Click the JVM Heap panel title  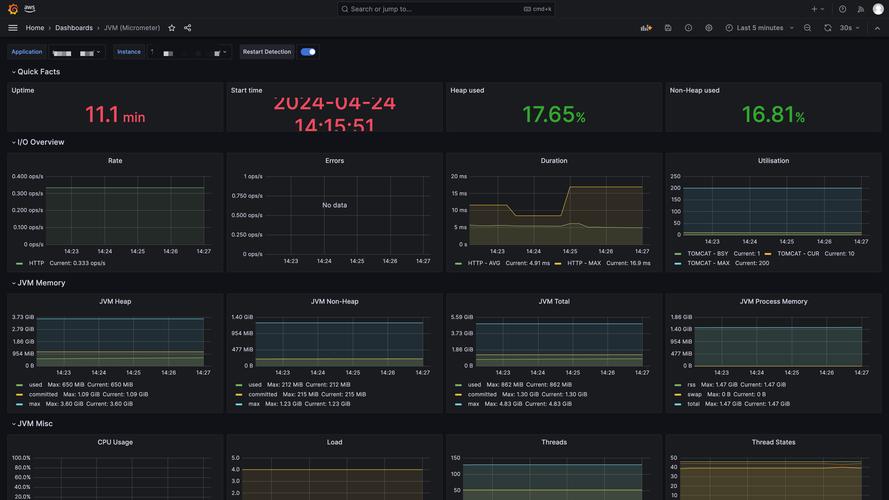115,302
